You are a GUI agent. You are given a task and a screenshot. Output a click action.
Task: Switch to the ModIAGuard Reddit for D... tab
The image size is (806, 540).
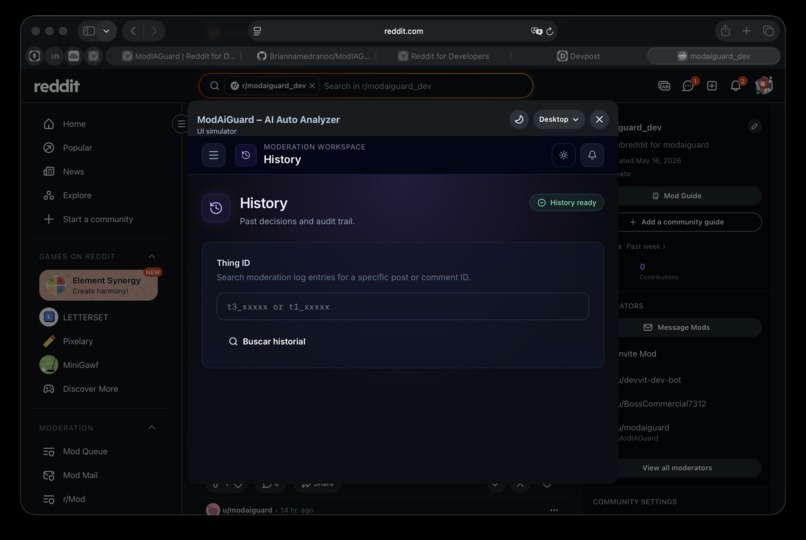[178, 56]
